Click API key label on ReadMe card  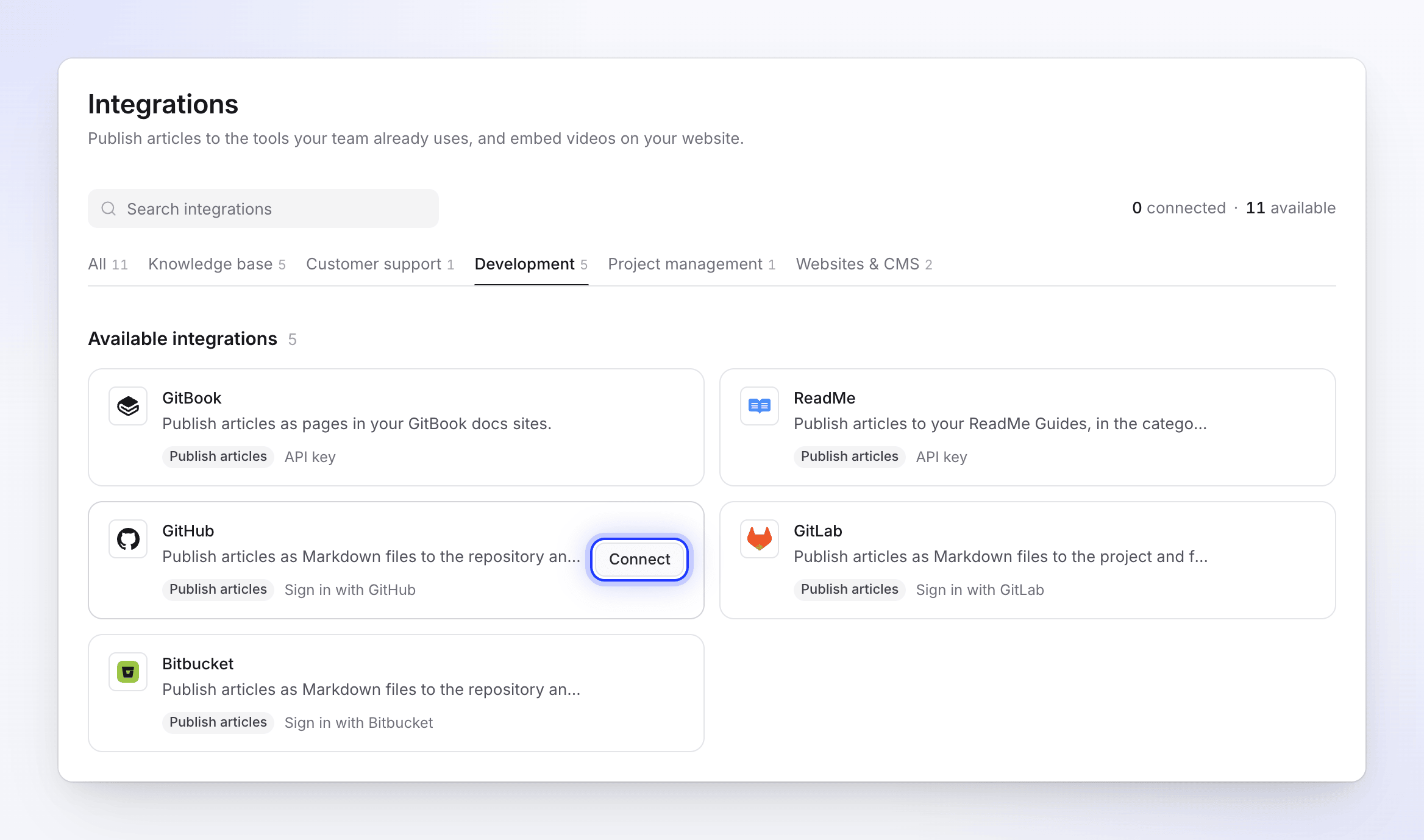[x=942, y=457]
